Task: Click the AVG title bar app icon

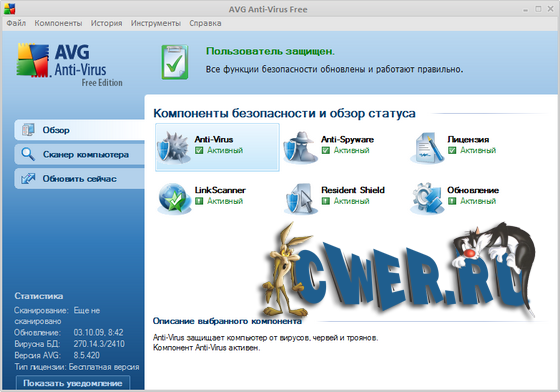Action: pos(10,9)
